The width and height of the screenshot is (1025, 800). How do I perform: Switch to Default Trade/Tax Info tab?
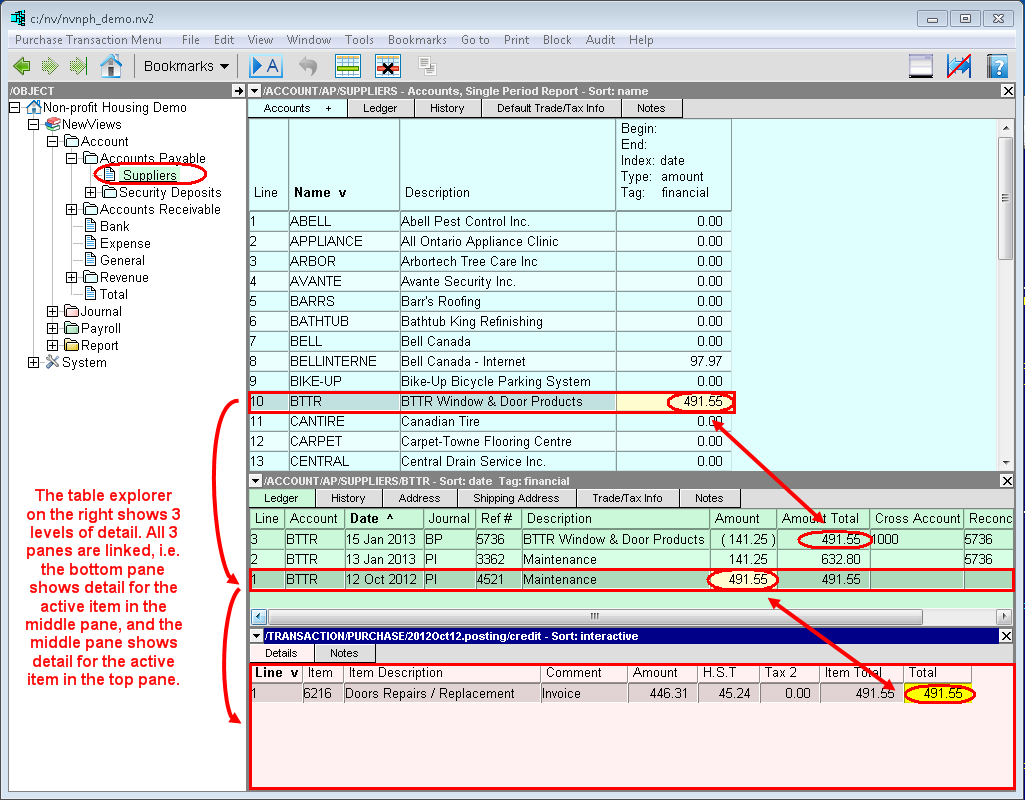tap(550, 108)
